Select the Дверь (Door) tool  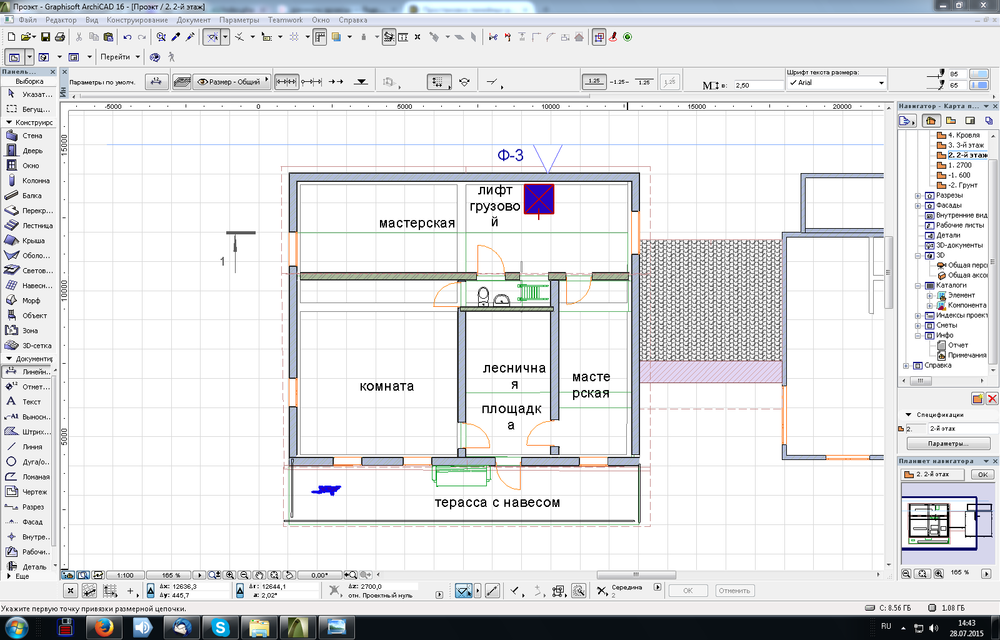tap(28, 150)
